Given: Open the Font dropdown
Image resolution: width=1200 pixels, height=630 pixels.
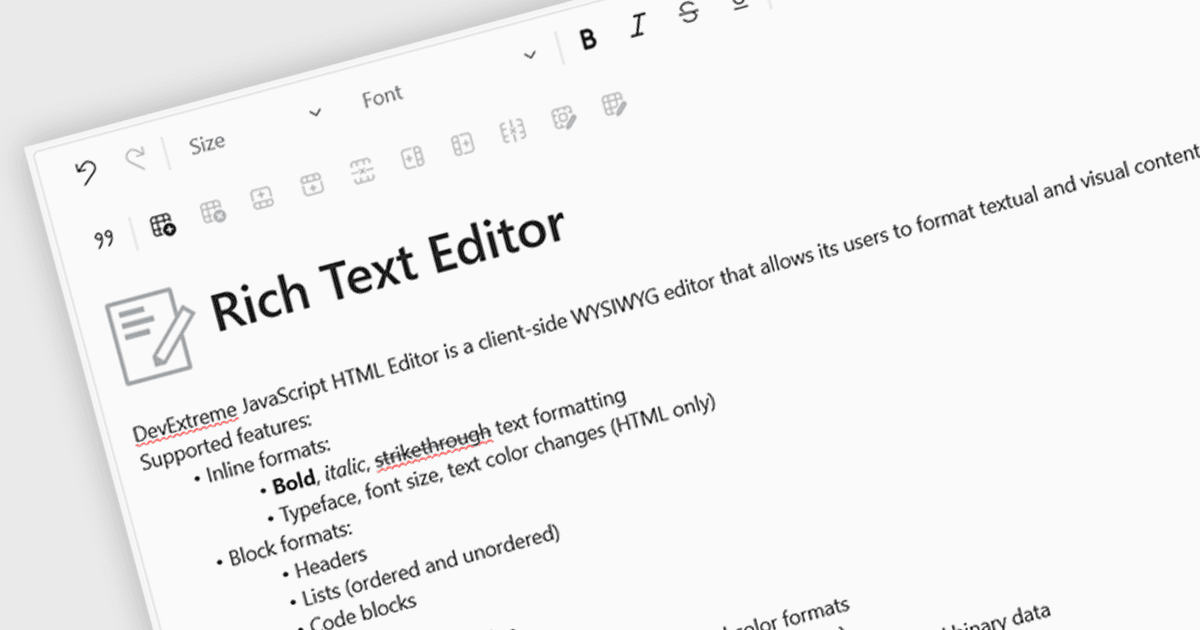Looking at the screenshot, I should tap(450, 76).
